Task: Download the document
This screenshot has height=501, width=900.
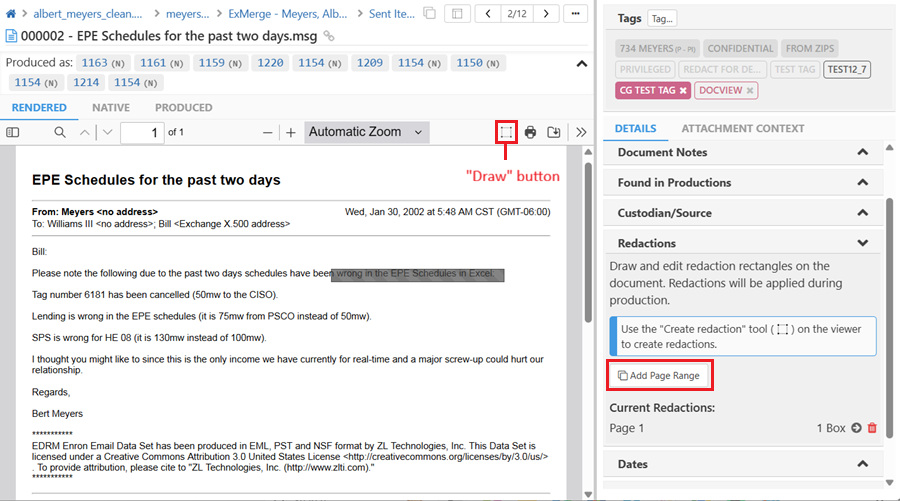Action: click(554, 133)
